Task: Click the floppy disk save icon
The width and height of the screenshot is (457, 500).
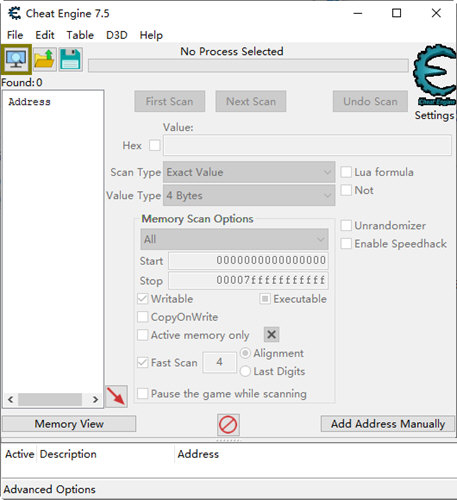Action: click(70, 59)
